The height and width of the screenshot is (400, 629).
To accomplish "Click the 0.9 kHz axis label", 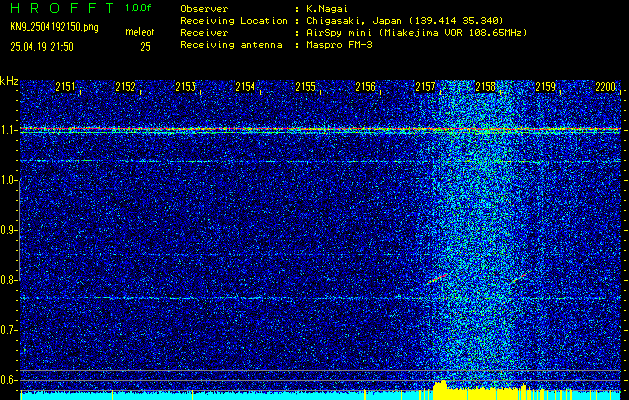I will (x=7, y=230).
